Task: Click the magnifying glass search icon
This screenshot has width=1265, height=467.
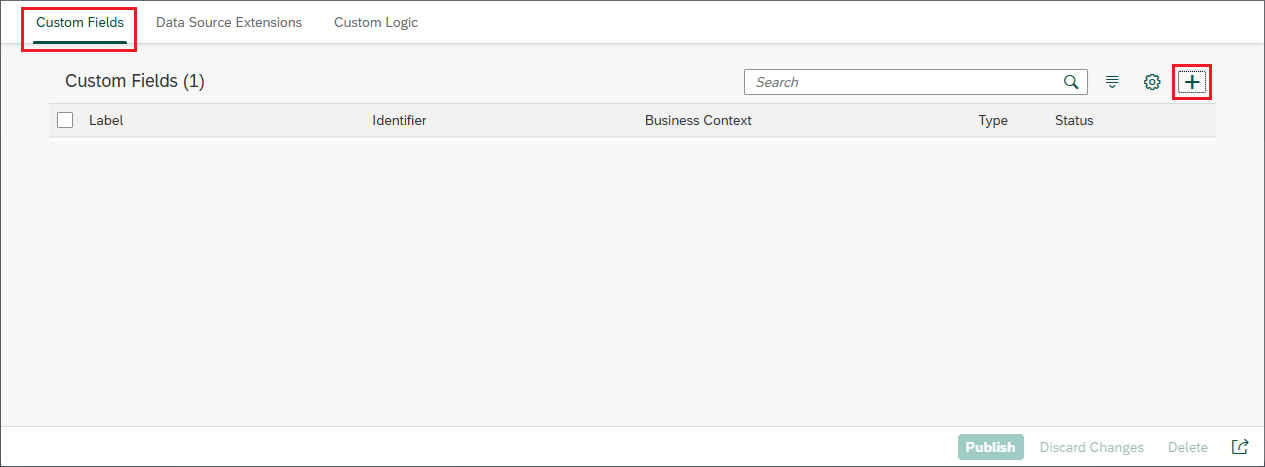Action: [1071, 82]
